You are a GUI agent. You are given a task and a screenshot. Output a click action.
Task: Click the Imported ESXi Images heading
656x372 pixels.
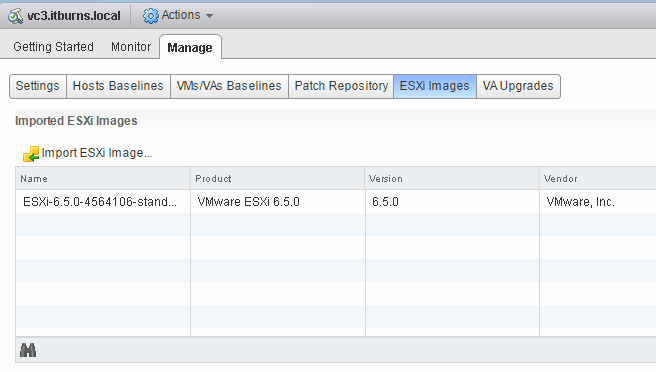pos(76,121)
